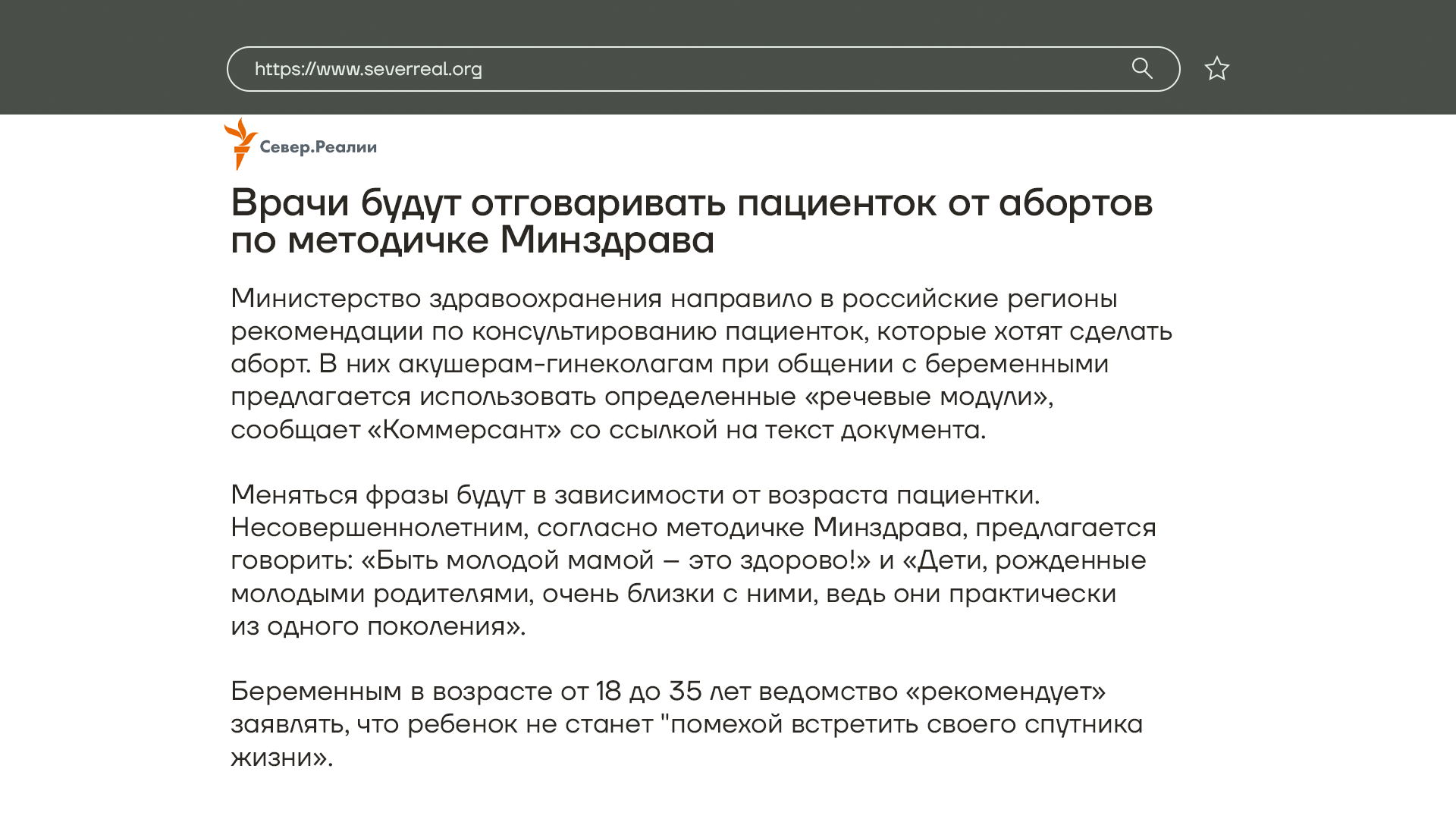Viewport: 1456px width, 819px height.
Task: Click the magnifying glass search icon
Action: tap(1142, 69)
